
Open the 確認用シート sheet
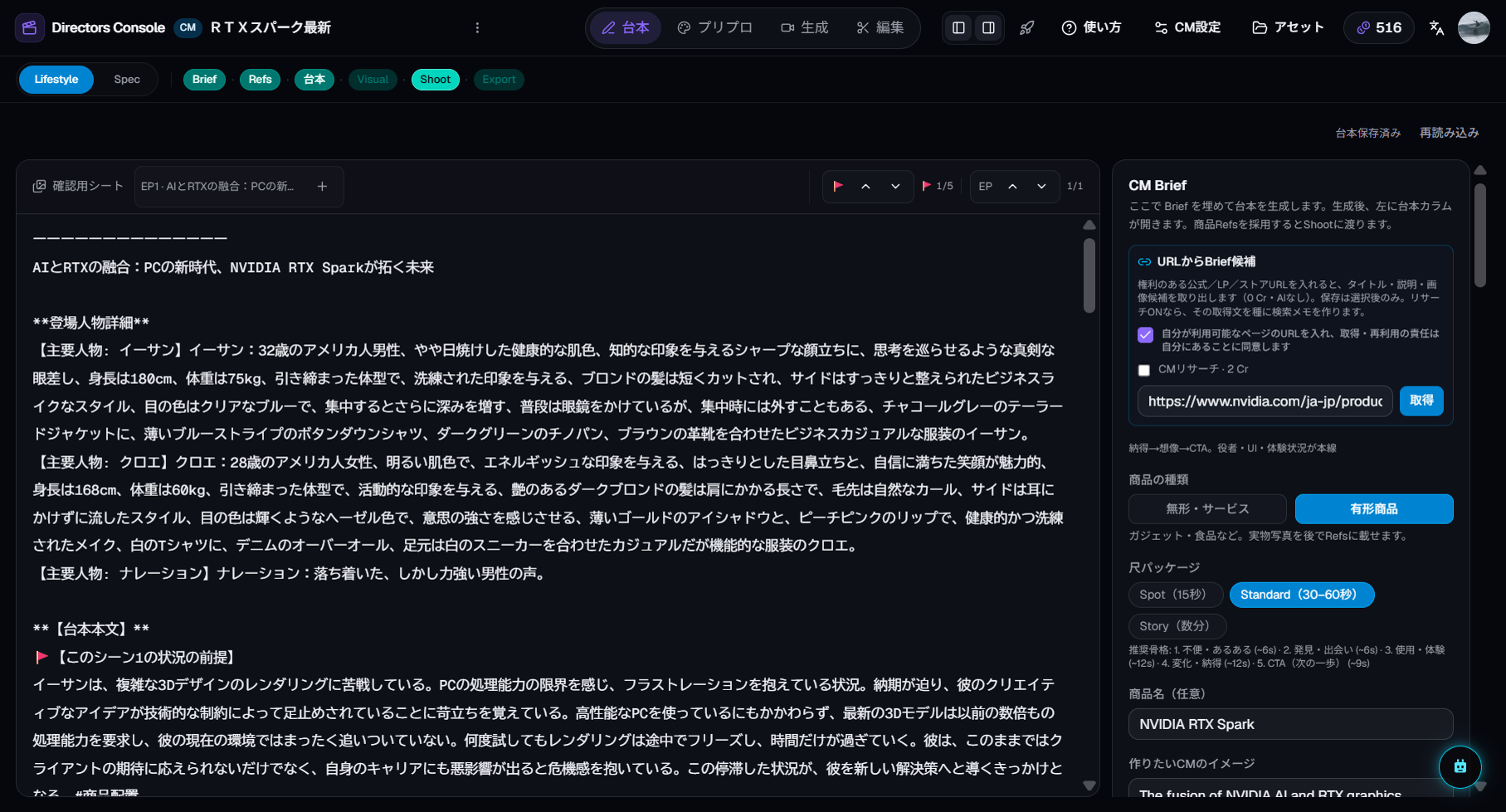pyautogui.click(x=78, y=187)
